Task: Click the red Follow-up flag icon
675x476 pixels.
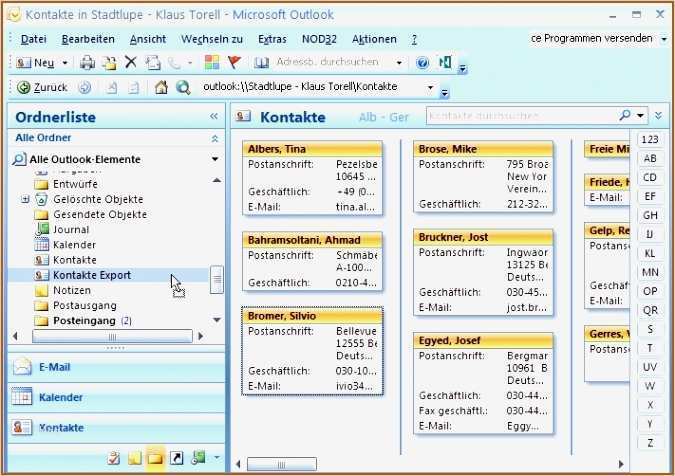Action: 234,63
